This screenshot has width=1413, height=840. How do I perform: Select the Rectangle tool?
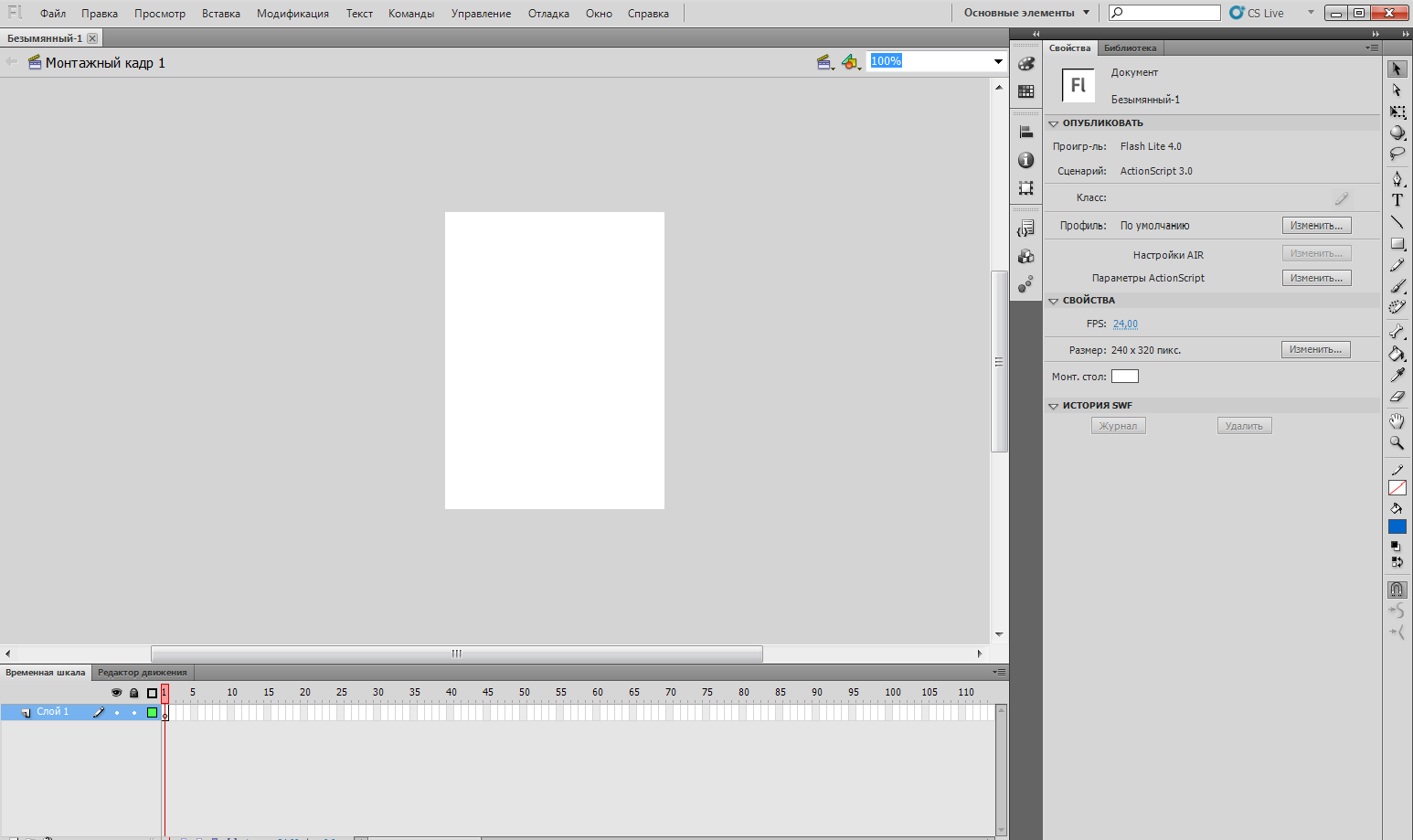(x=1397, y=243)
